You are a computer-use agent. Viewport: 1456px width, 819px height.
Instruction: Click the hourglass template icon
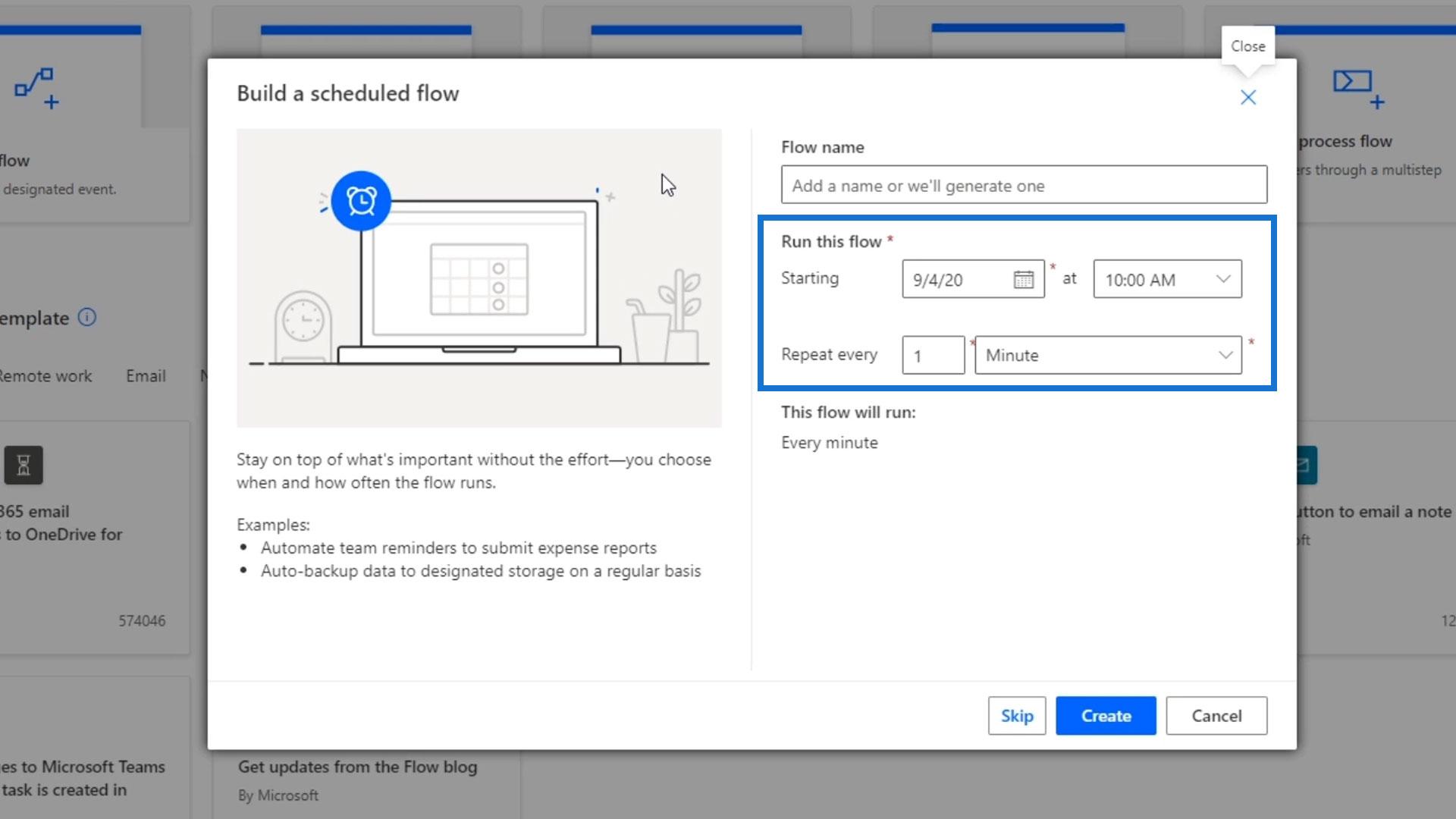(24, 465)
